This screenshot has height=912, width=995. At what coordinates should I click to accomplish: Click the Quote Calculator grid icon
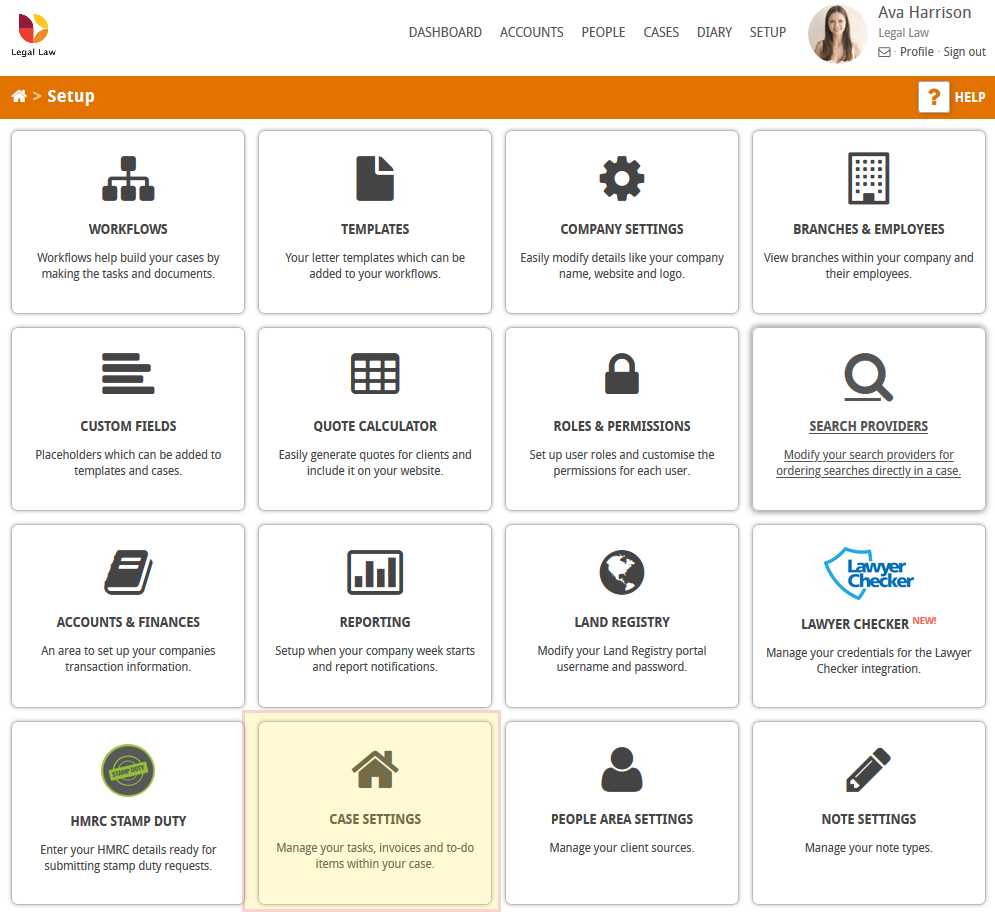pyautogui.click(x=375, y=374)
